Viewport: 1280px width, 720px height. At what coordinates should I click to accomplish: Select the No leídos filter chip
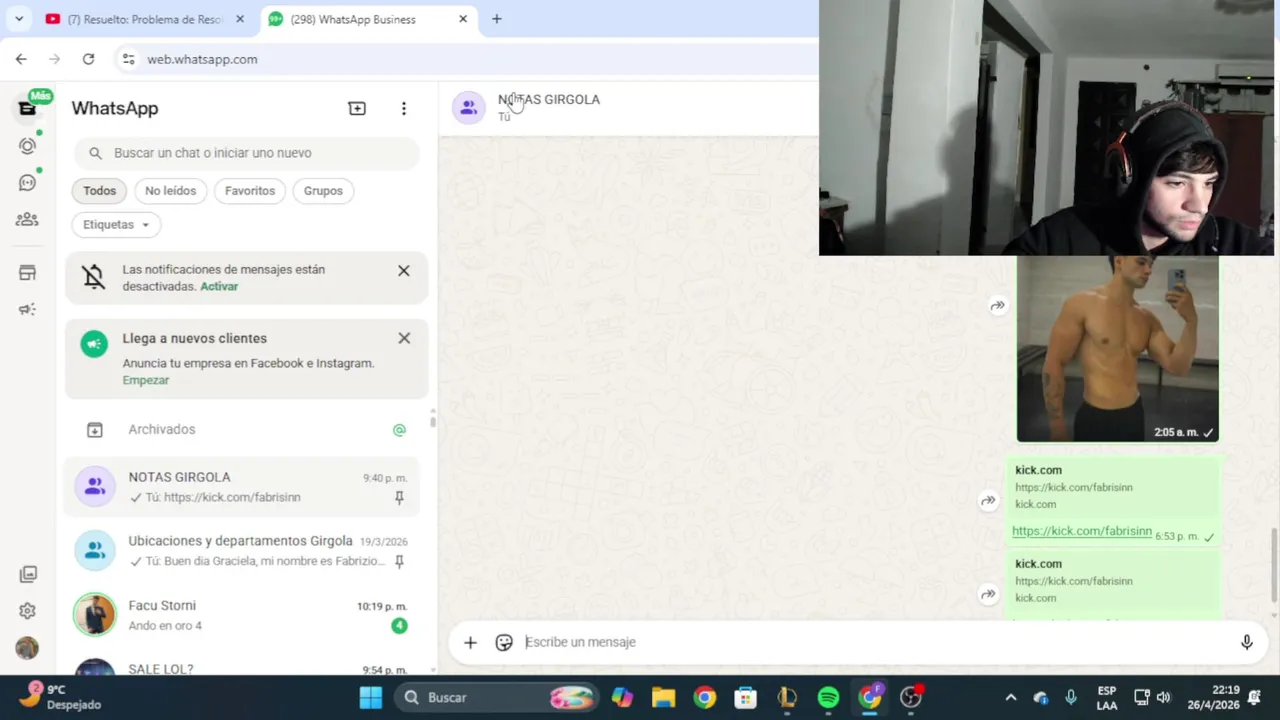point(170,191)
